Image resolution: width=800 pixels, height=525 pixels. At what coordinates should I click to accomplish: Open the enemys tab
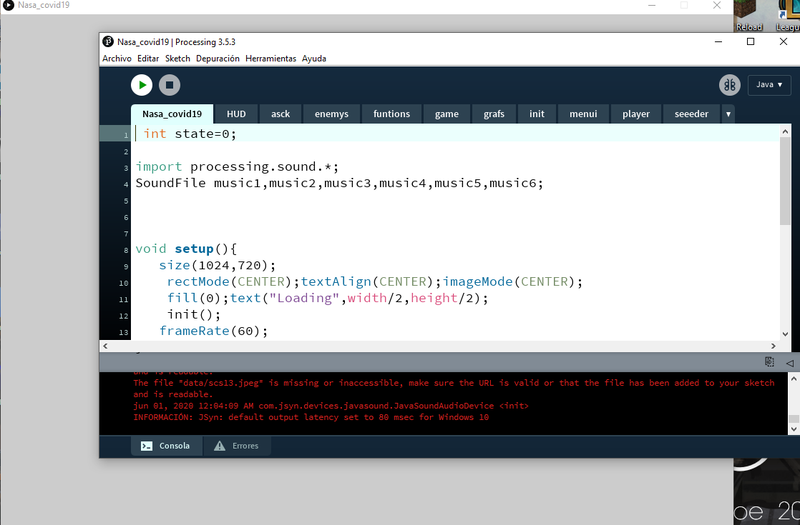pos(332,114)
